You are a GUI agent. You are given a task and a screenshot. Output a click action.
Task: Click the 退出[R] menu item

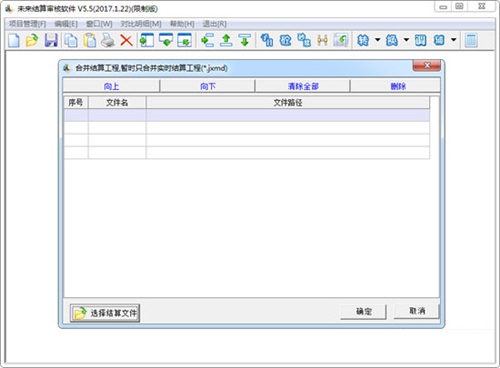point(215,24)
